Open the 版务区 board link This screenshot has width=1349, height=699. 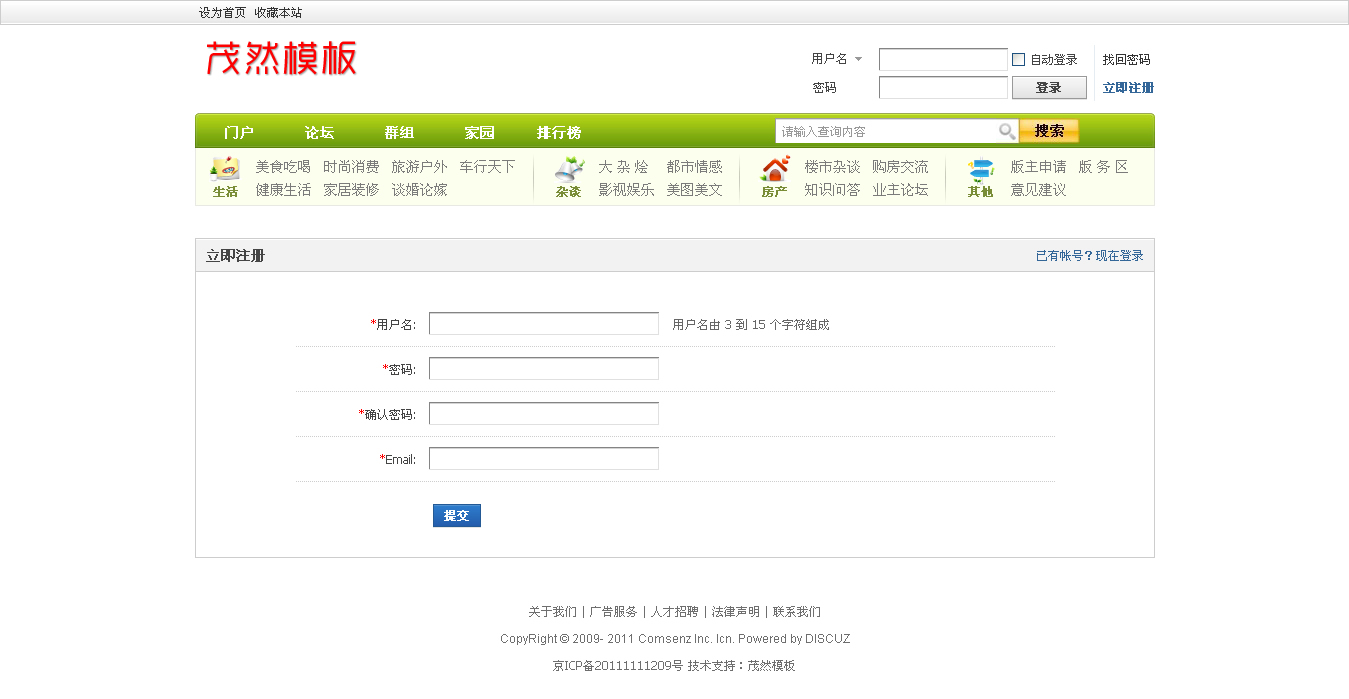1103,167
